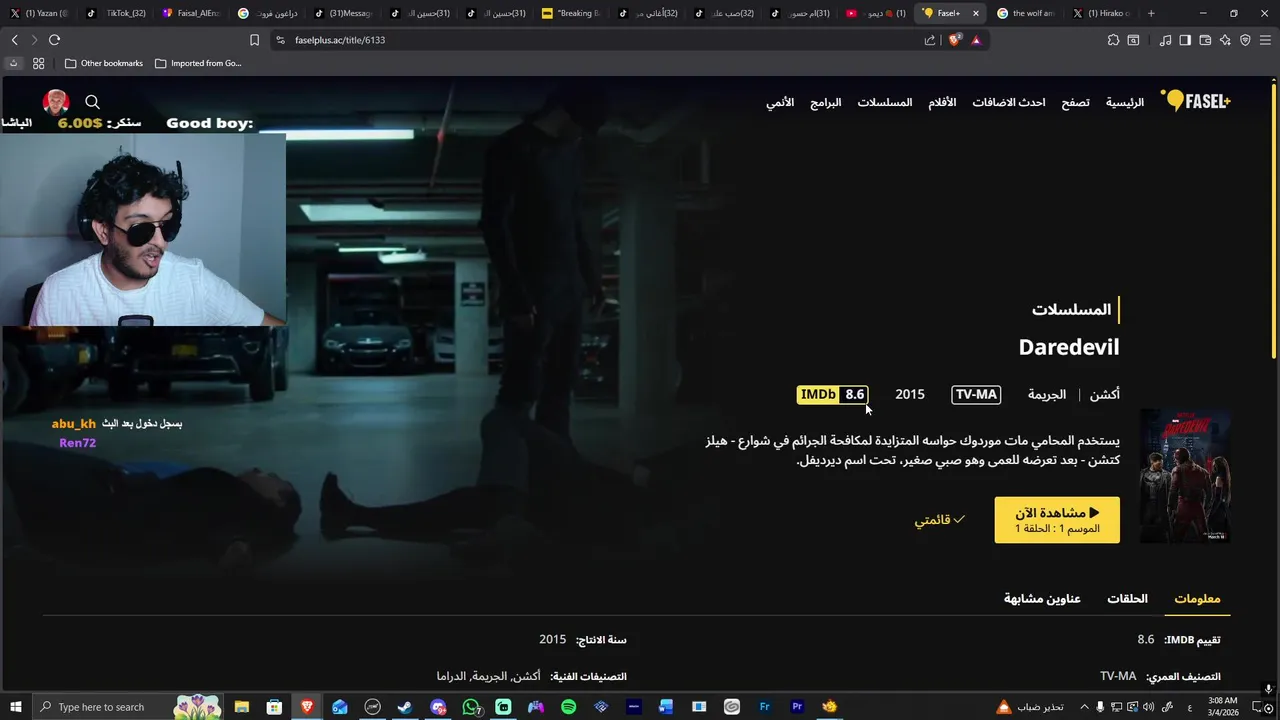This screenshot has width=1280, height=720.
Task: Open الأنمي in the site navigation
Action: (780, 102)
